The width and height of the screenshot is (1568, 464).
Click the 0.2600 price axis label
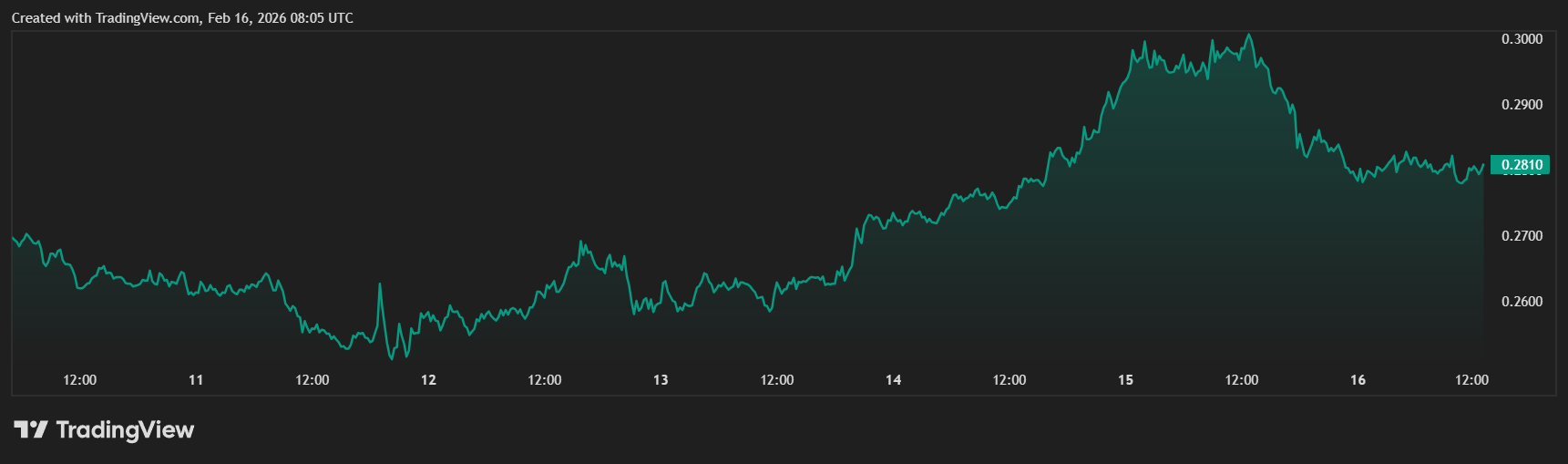tap(1522, 302)
